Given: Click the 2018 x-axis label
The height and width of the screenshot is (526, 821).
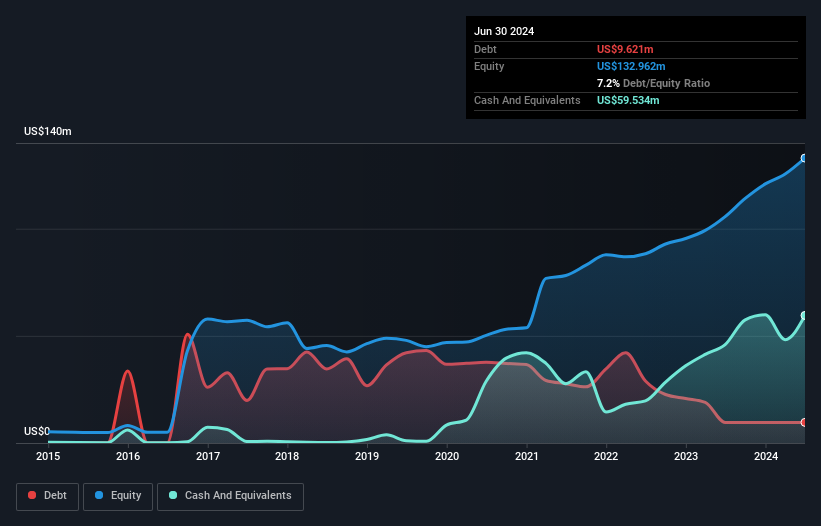Looking at the screenshot, I should point(287,456).
